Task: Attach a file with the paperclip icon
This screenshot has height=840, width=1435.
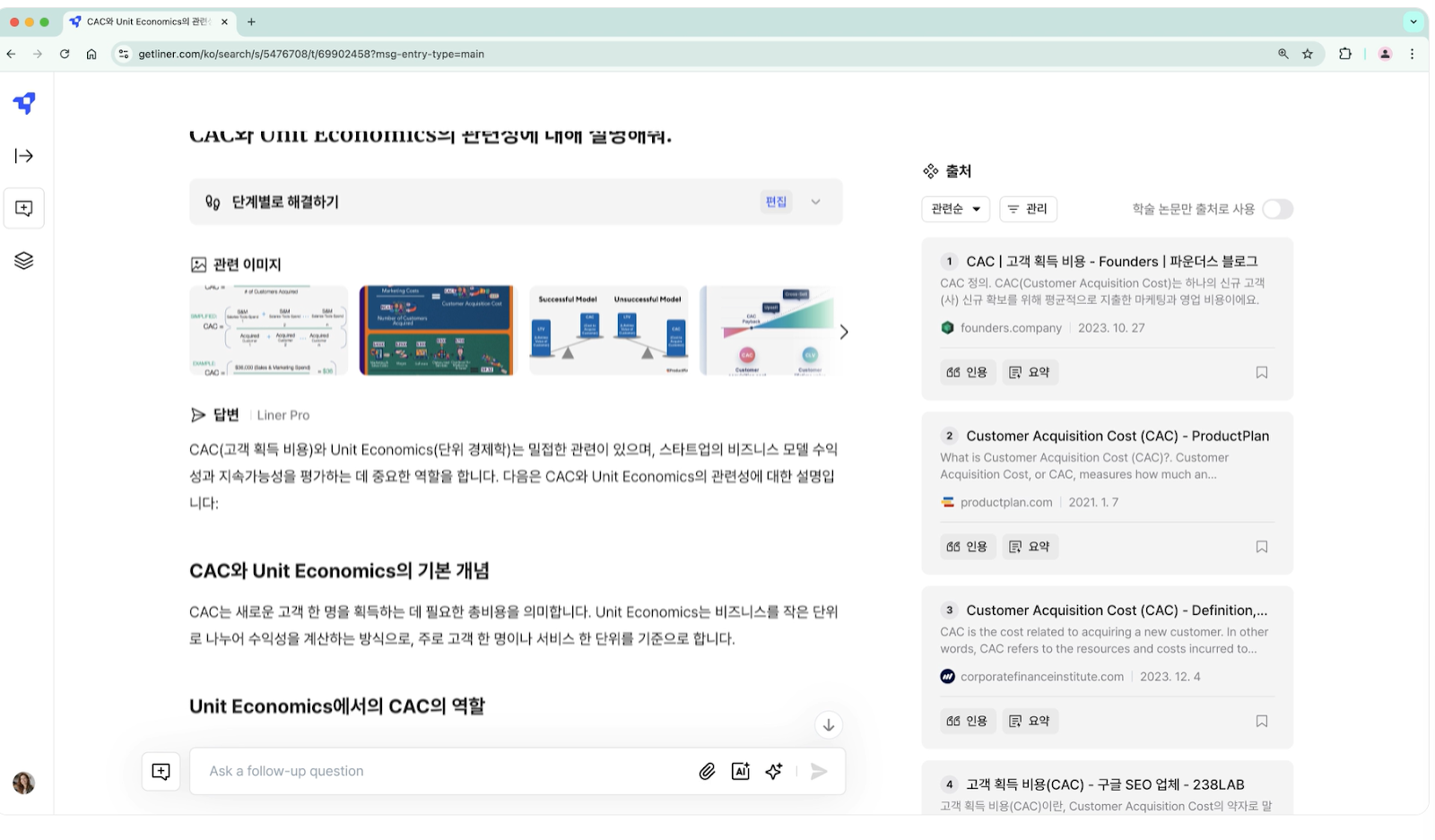Action: tap(707, 771)
